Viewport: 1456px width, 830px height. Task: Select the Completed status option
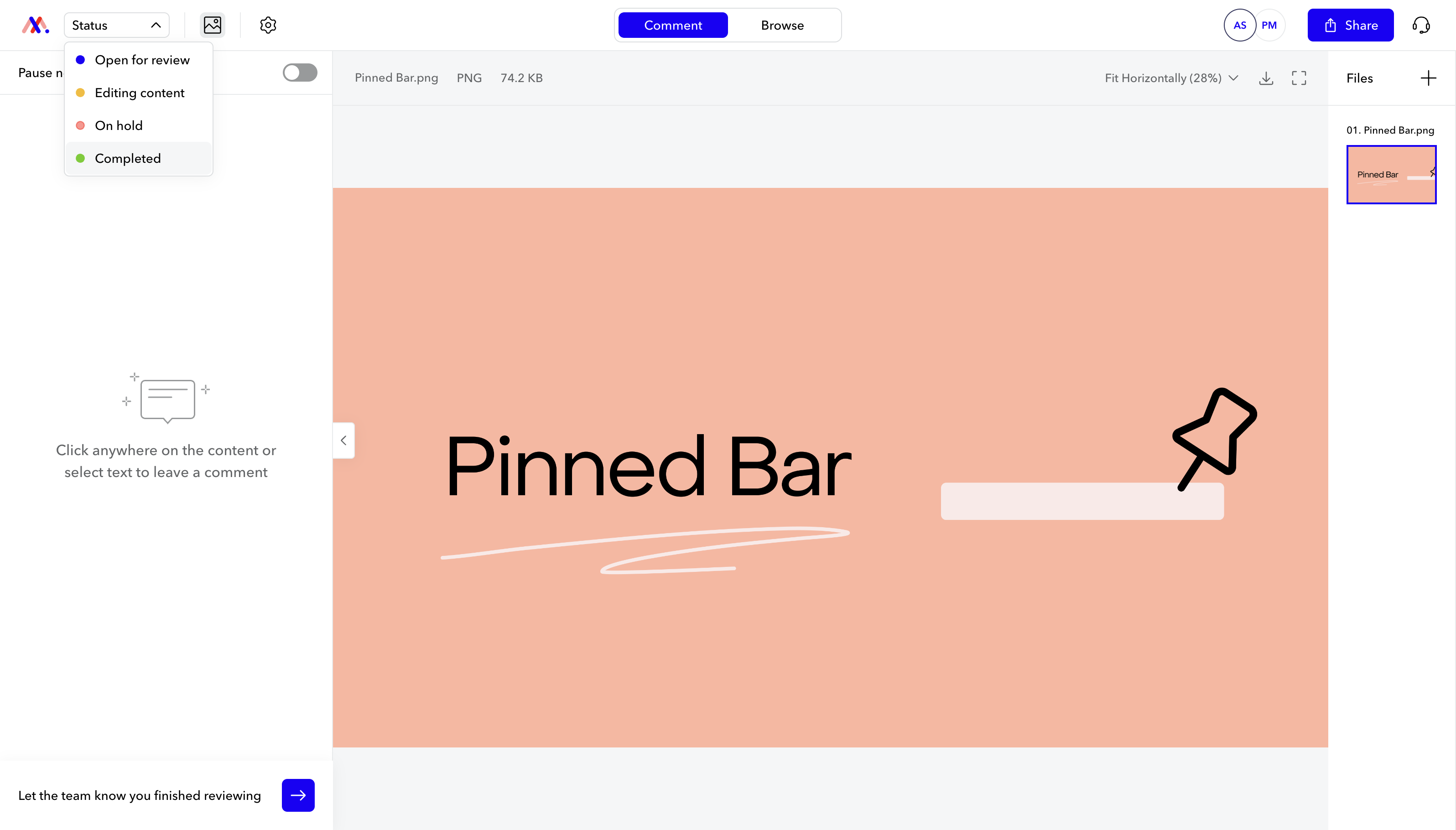128,158
